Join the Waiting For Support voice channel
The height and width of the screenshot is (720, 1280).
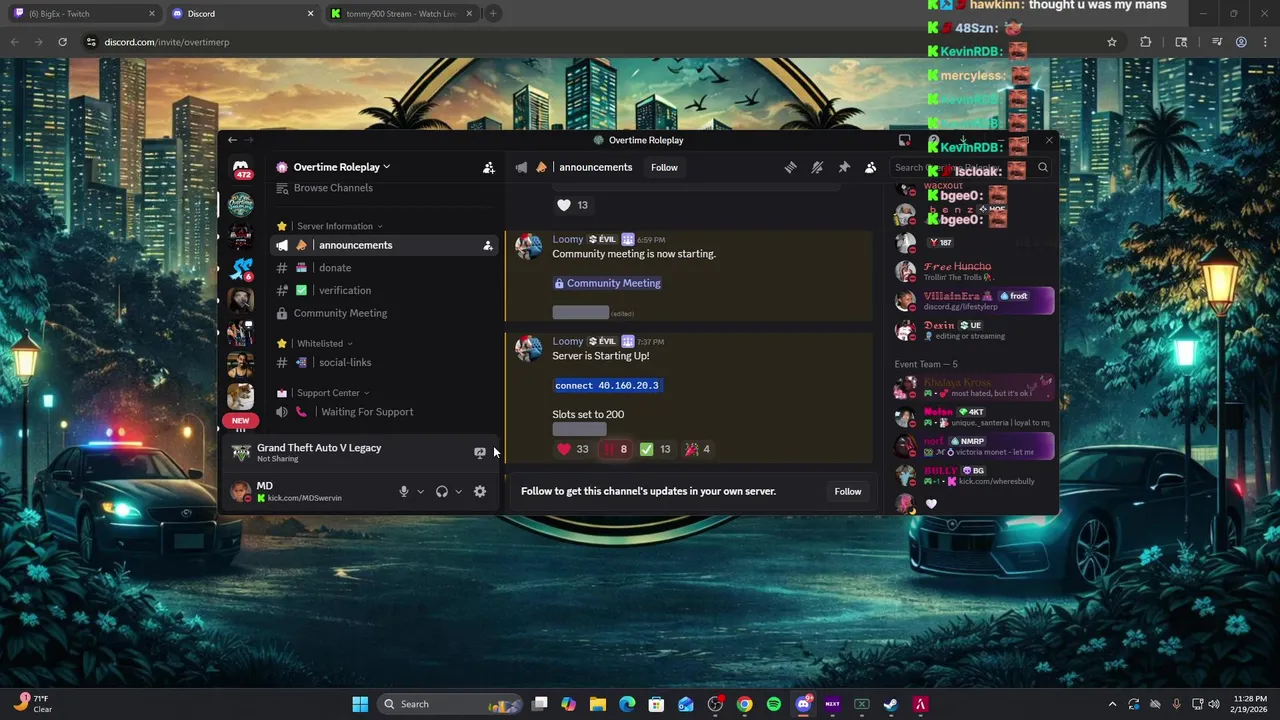click(384, 412)
